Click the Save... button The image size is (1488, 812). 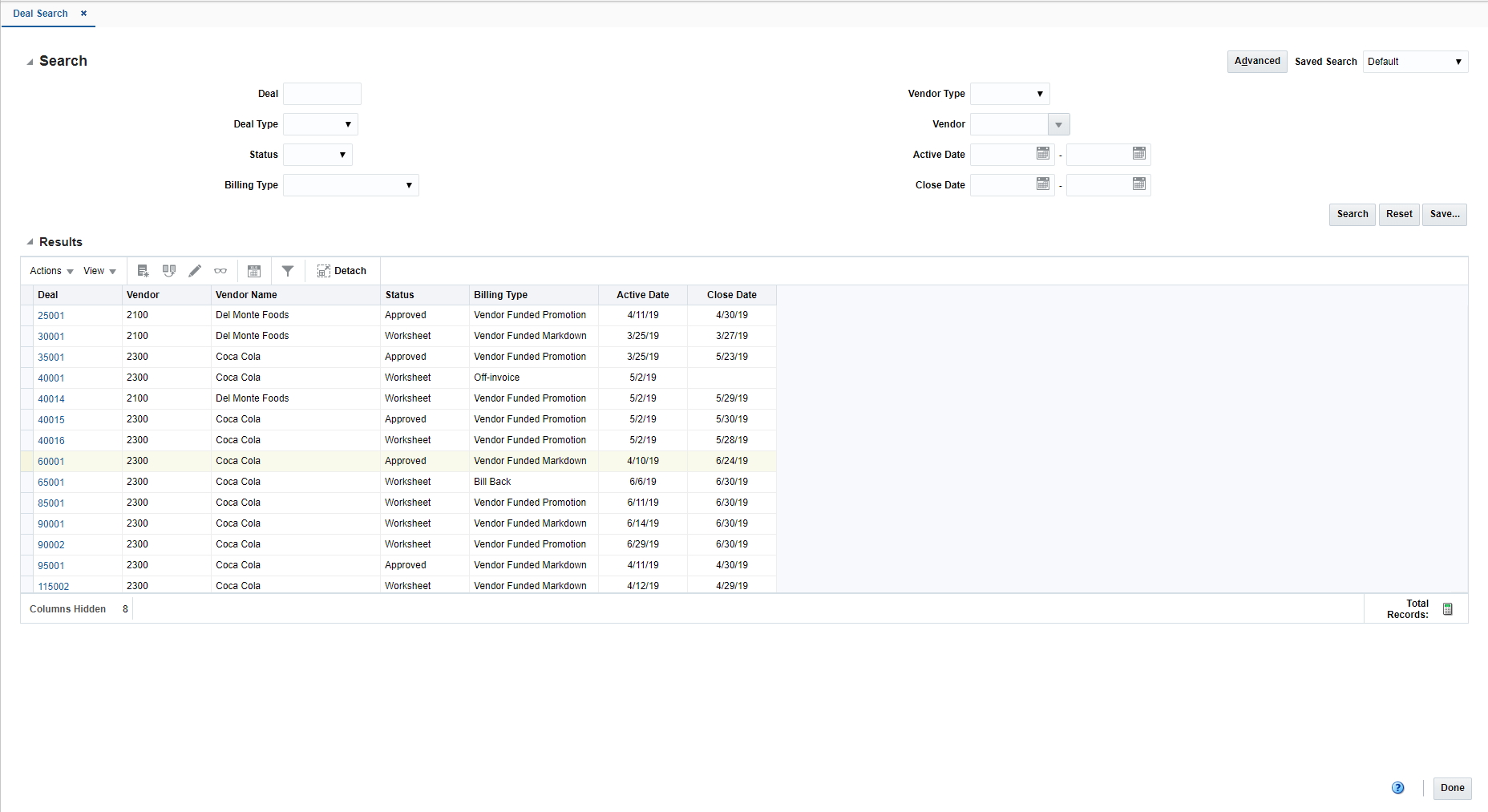1445,215
